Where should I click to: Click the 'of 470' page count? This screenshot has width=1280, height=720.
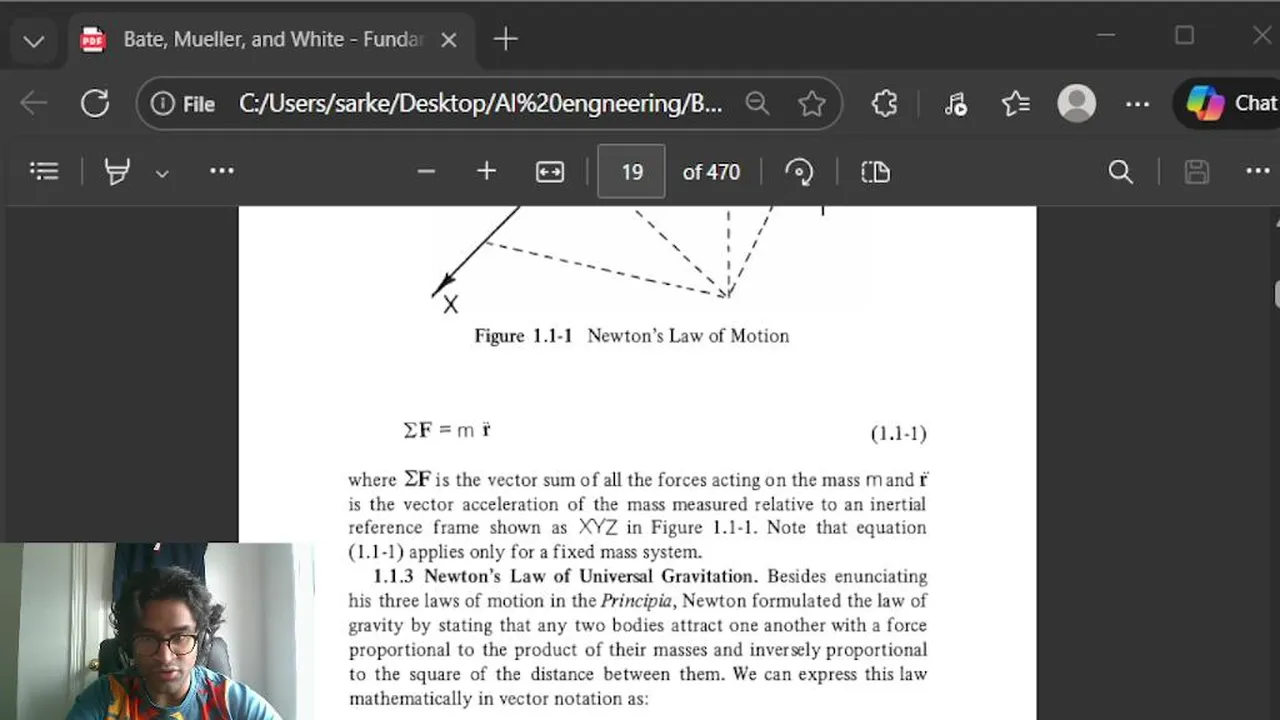tap(711, 172)
